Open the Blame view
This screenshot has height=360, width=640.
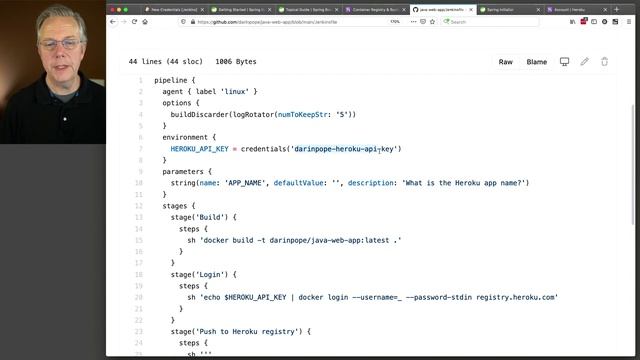536,62
